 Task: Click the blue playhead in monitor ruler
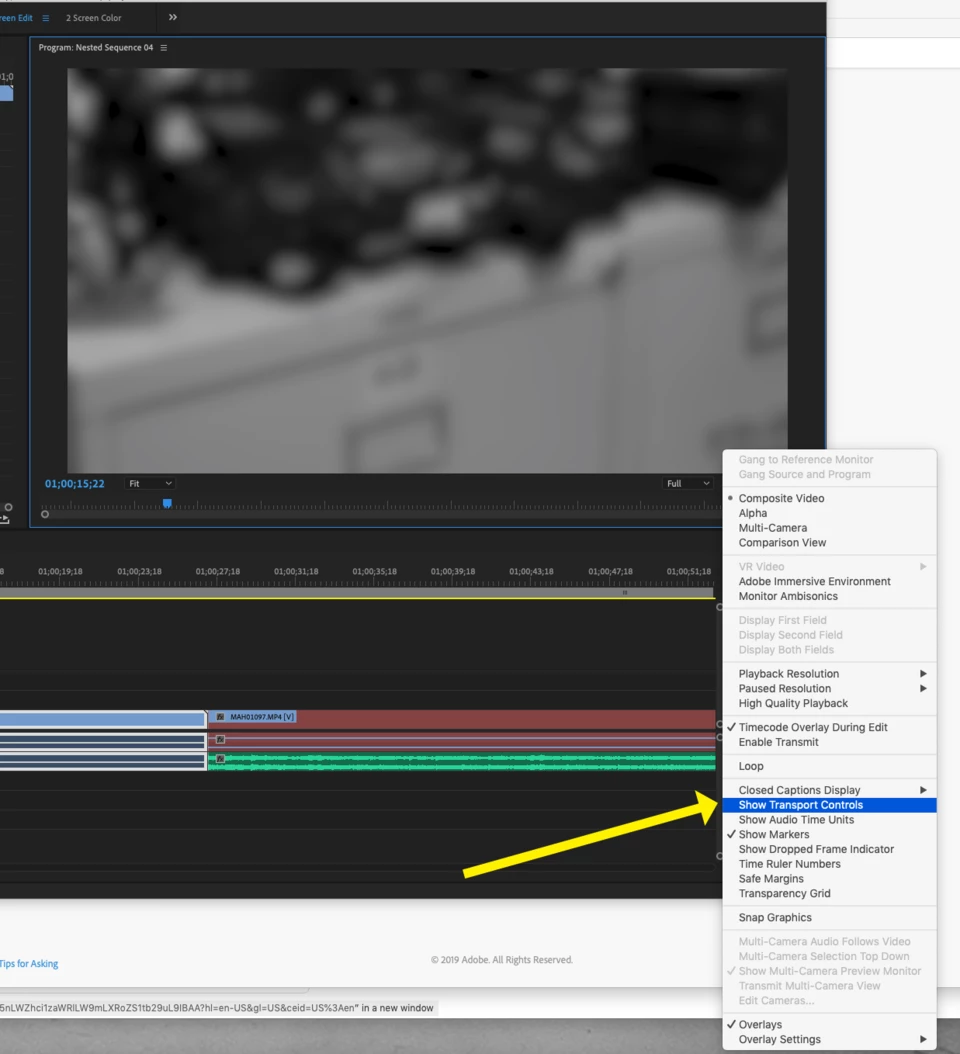[x=167, y=503]
